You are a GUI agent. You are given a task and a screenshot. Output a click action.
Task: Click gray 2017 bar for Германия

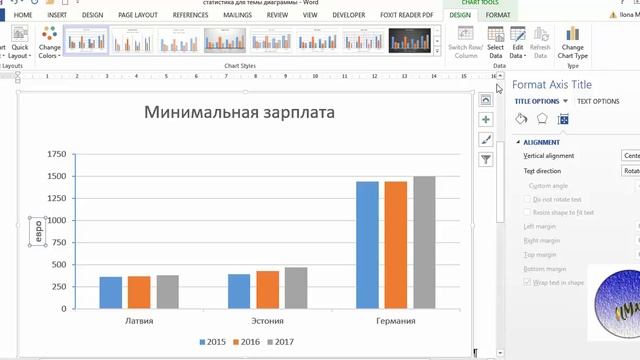424,242
